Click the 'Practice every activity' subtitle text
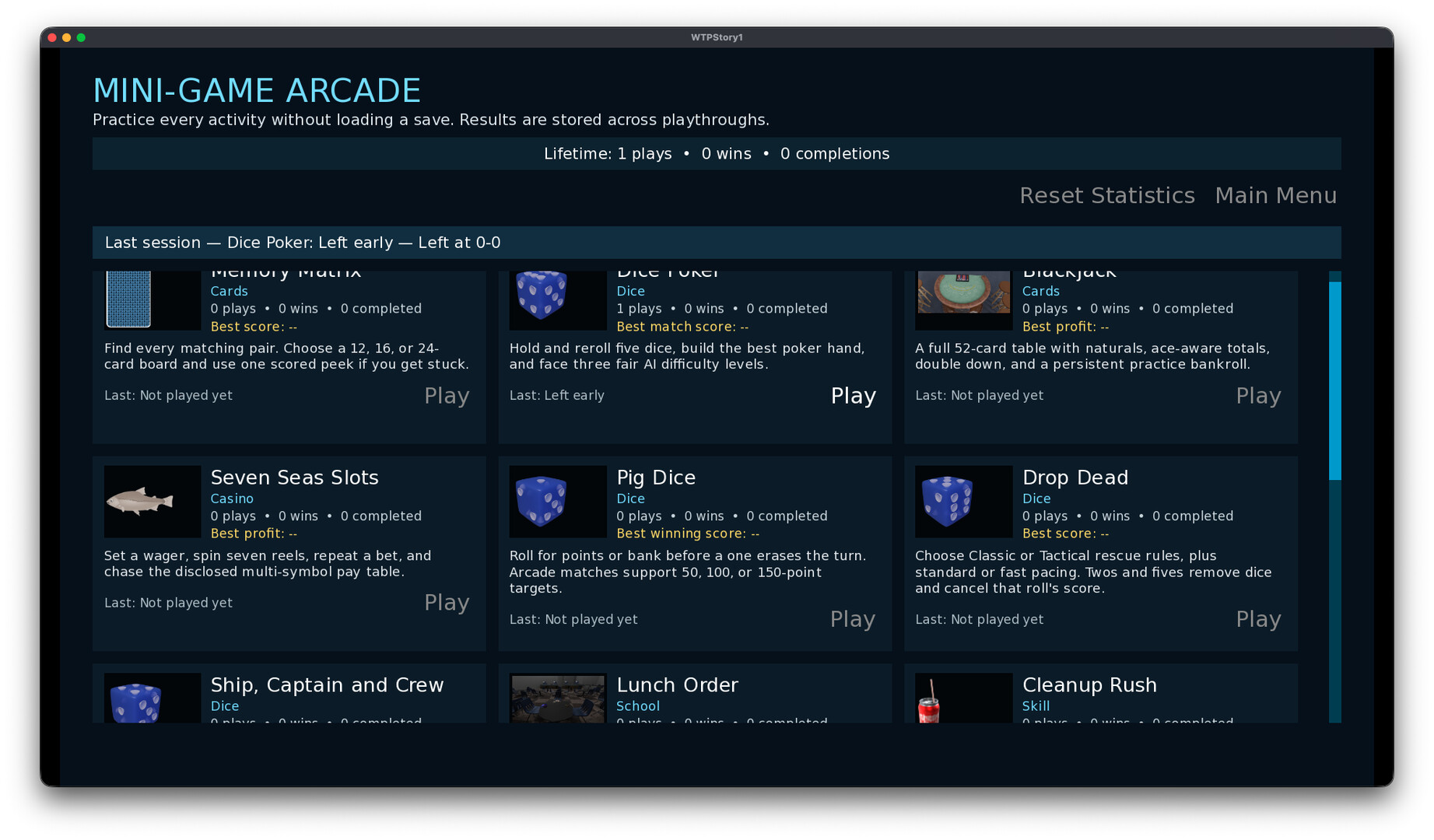The height and width of the screenshot is (840, 1434). click(431, 120)
